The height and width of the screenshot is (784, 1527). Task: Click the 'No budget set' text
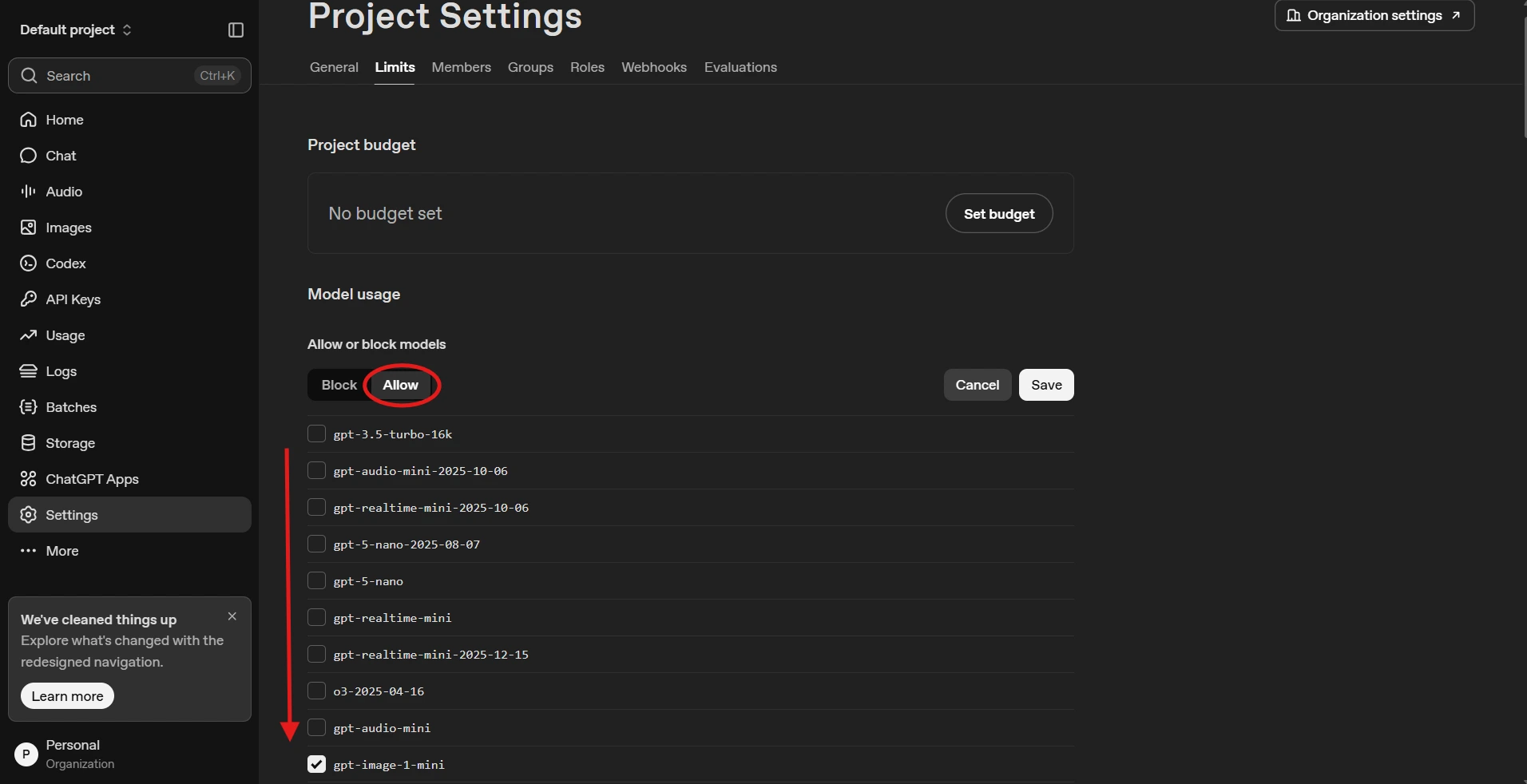tap(385, 214)
